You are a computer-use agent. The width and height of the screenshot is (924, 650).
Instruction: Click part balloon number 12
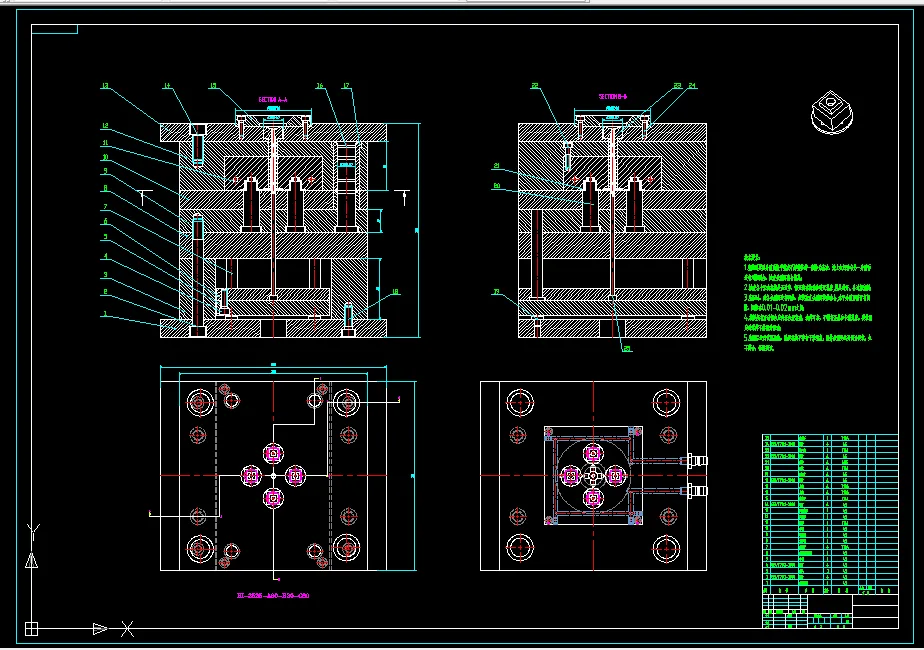[105, 126]
